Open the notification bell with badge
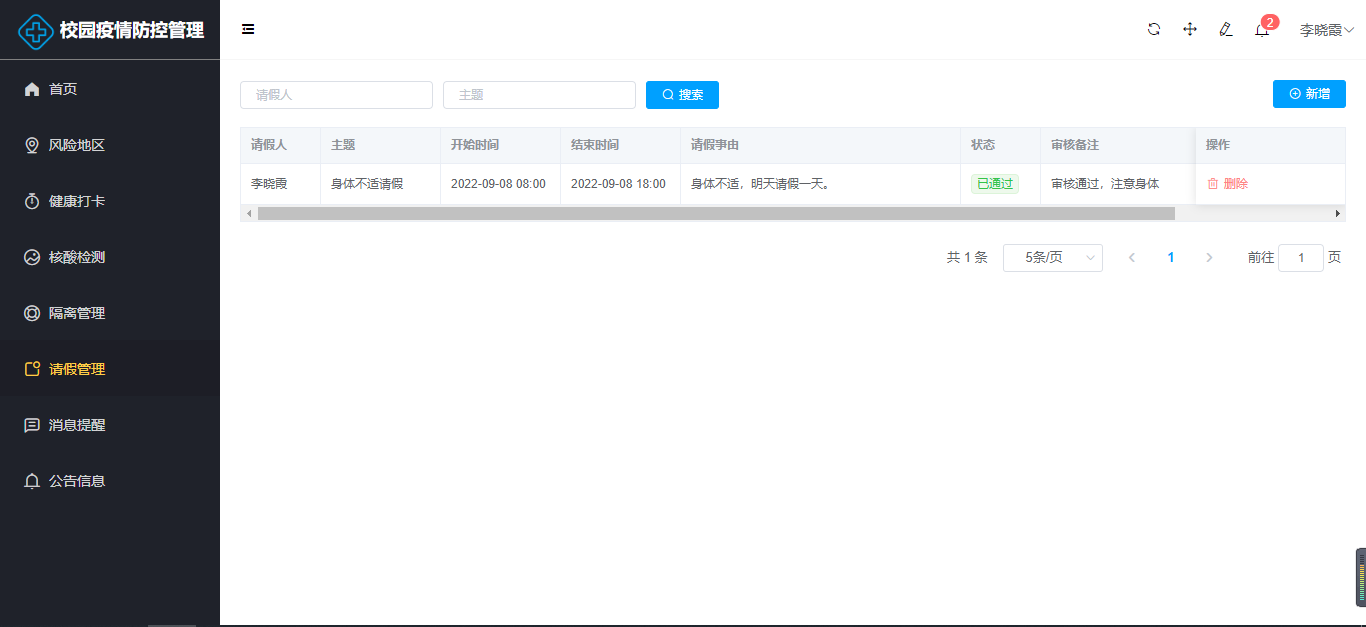 1262,30
